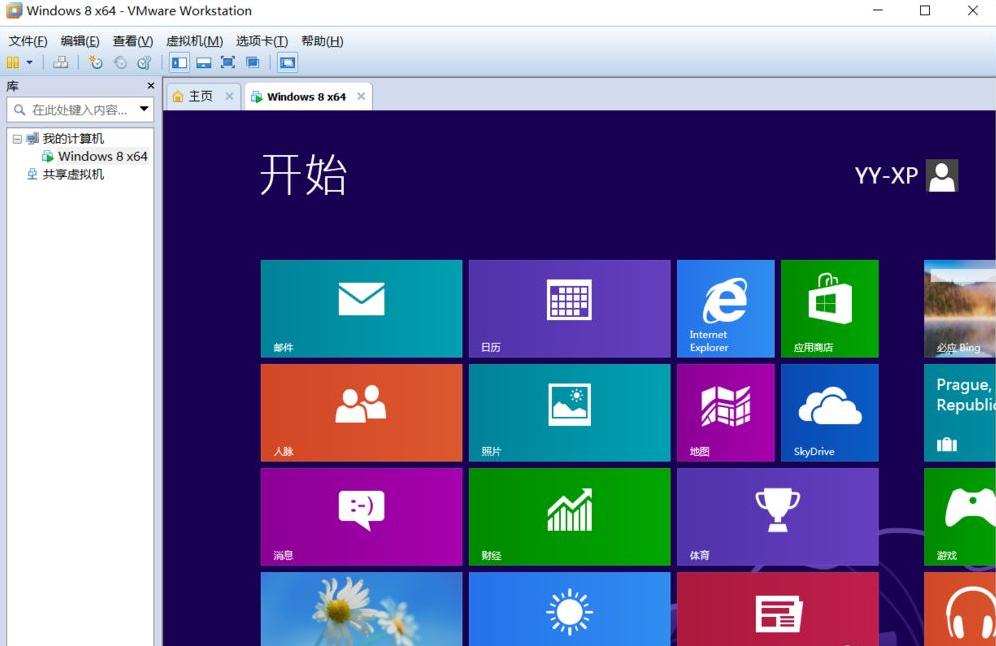Launch the SkyDrive tile

coord(829,412)
